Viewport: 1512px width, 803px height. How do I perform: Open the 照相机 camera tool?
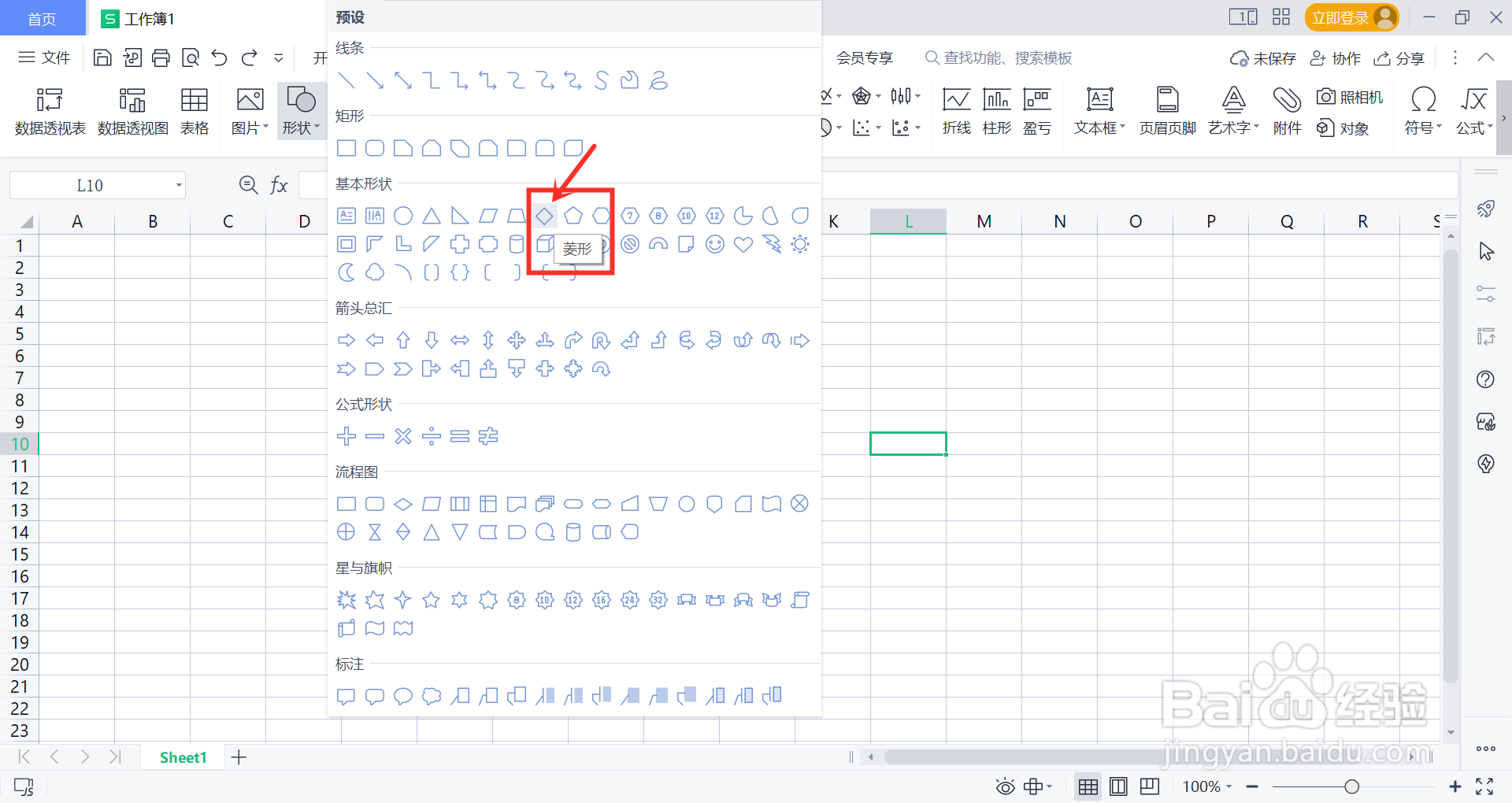point(1350,96)
